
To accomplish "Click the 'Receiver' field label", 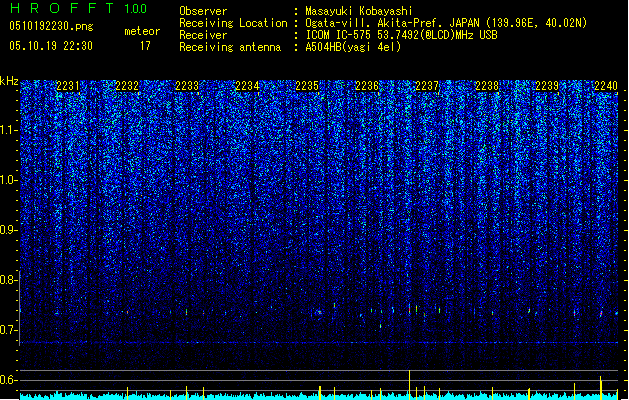I will [x=203, y=35].
